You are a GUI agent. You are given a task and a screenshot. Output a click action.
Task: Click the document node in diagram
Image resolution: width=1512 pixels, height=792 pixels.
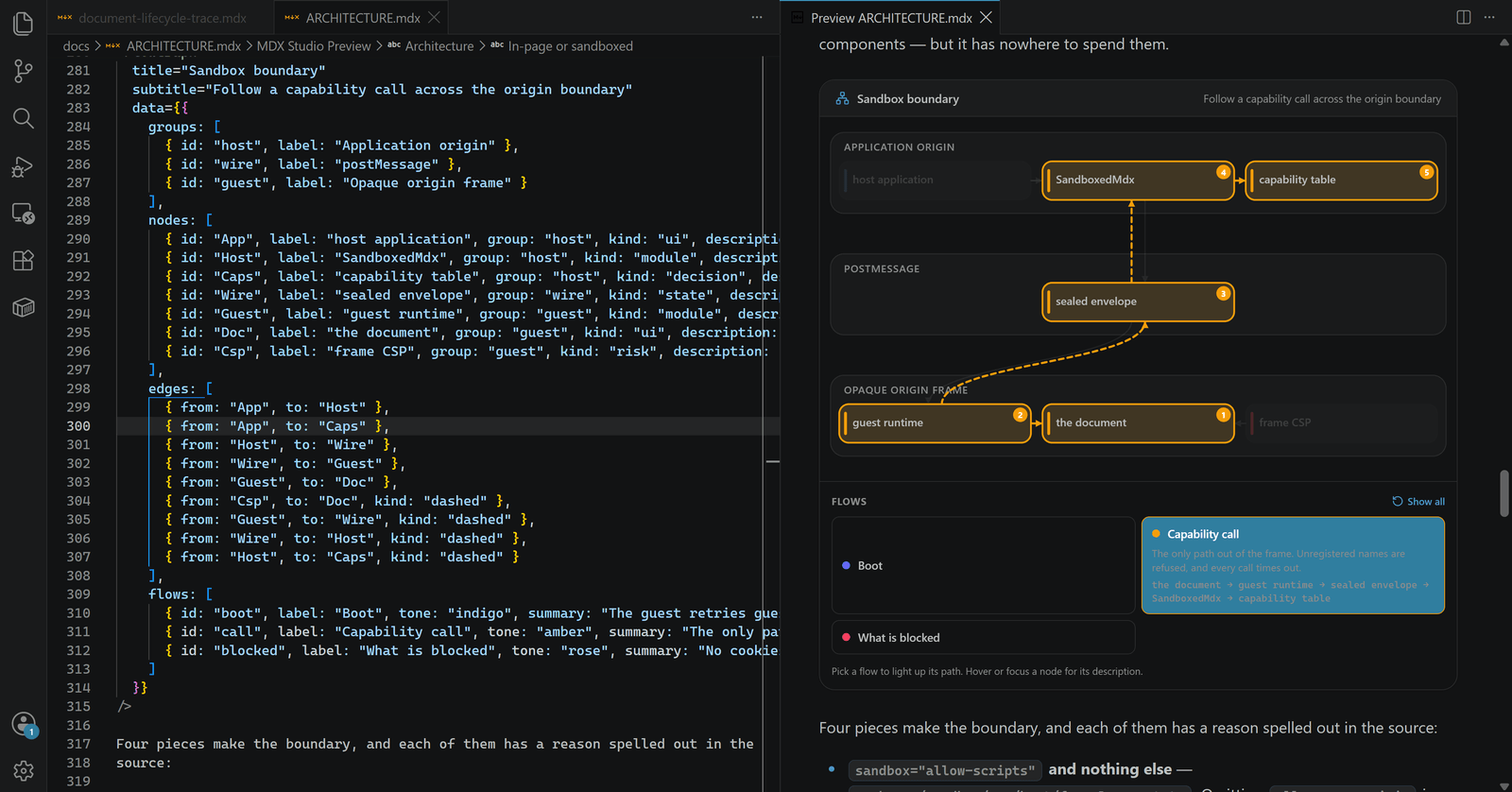[1138, 422]
